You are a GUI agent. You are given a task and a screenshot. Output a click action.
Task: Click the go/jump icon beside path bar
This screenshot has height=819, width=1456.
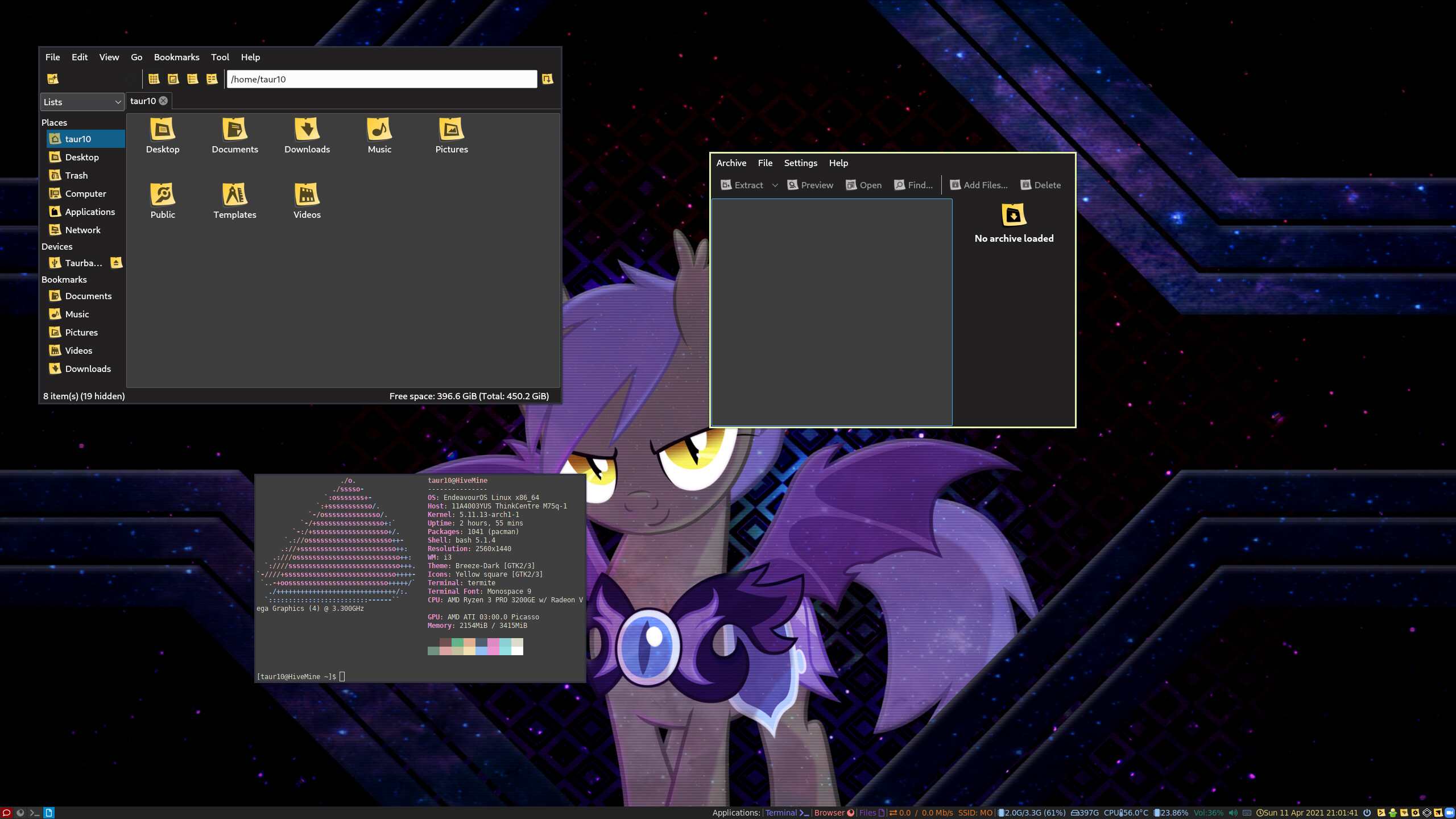pyautogui.click(x=547, y=79)
